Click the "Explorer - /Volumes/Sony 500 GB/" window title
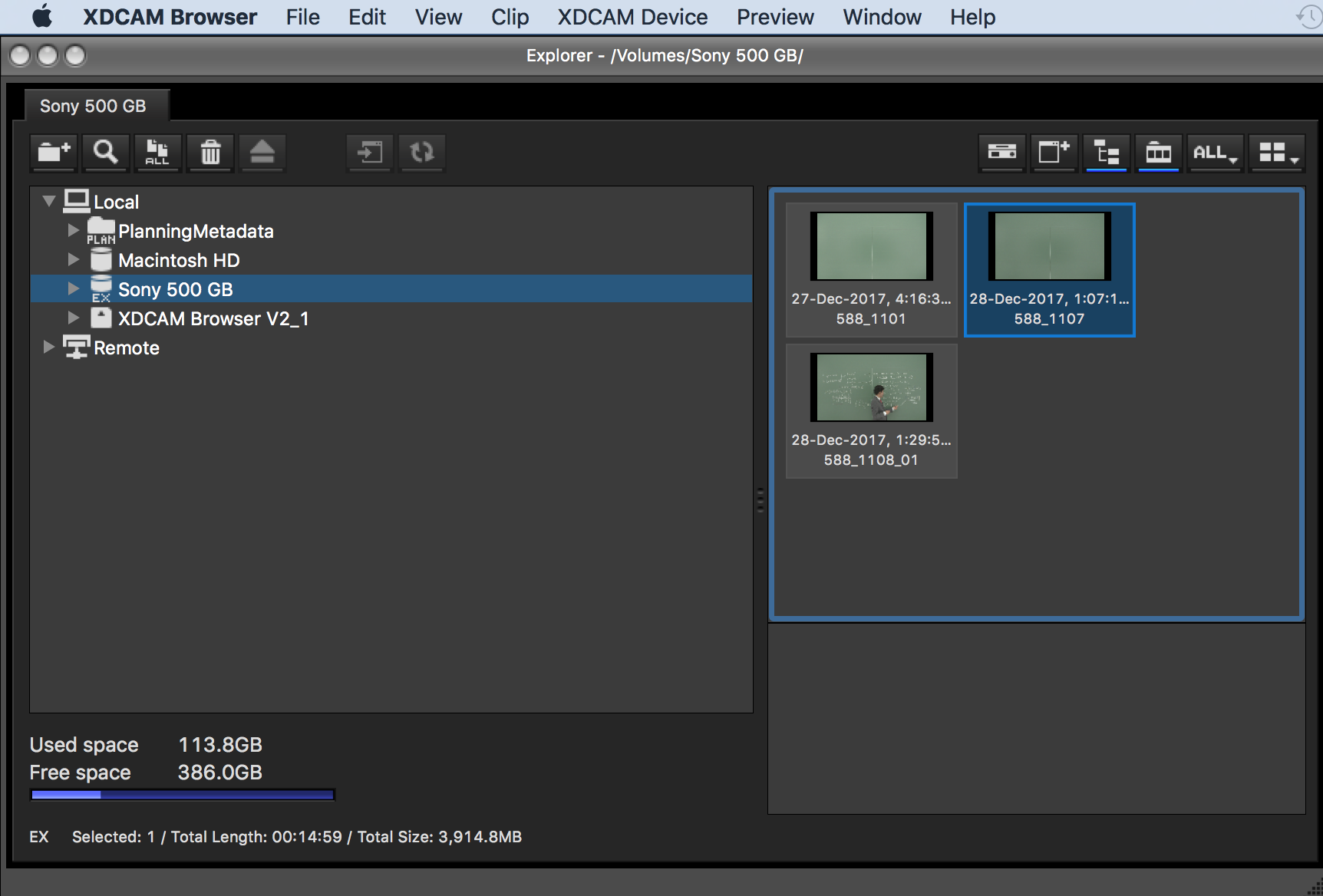The image size is (1323, 896). pyautogui.click(x=665, y=55)
